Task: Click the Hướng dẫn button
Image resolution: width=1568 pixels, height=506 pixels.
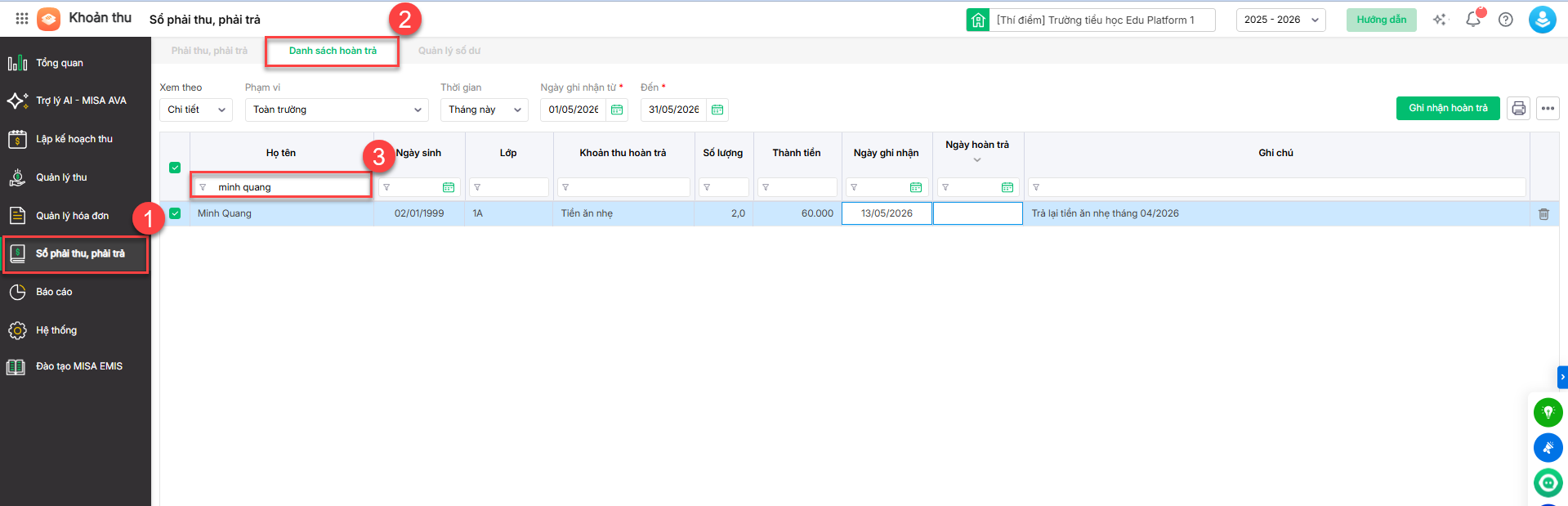Action: (1381, 20)
